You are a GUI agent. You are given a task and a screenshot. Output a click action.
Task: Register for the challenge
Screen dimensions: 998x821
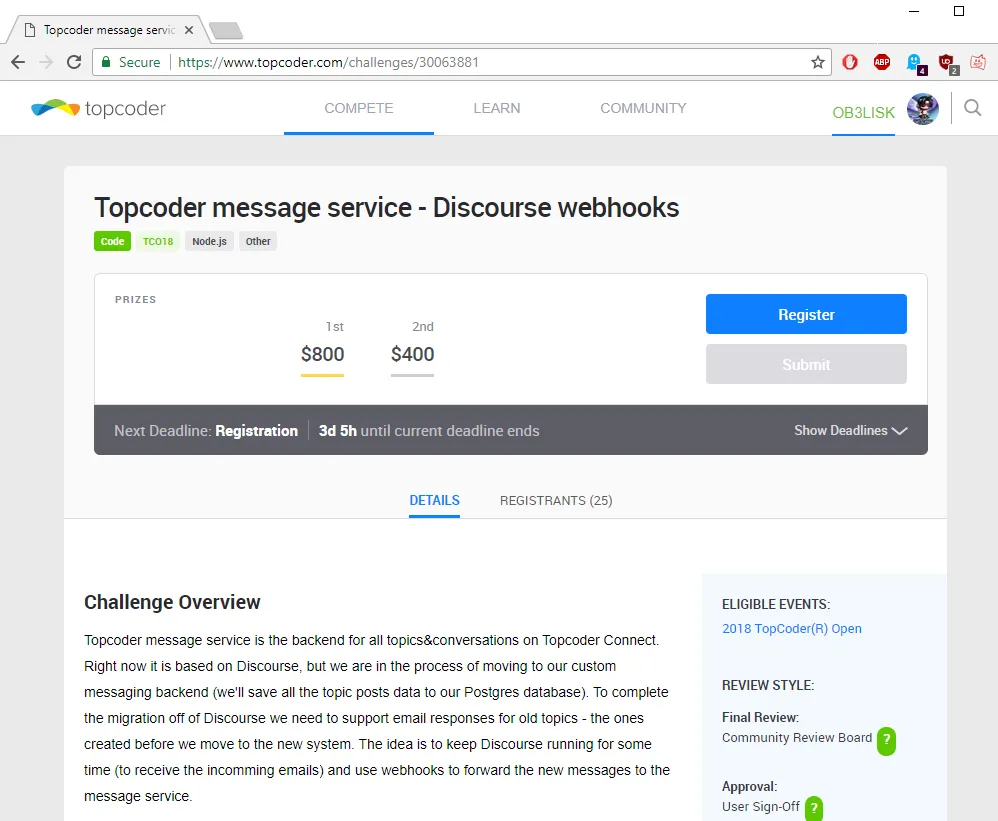click(806, 314)
